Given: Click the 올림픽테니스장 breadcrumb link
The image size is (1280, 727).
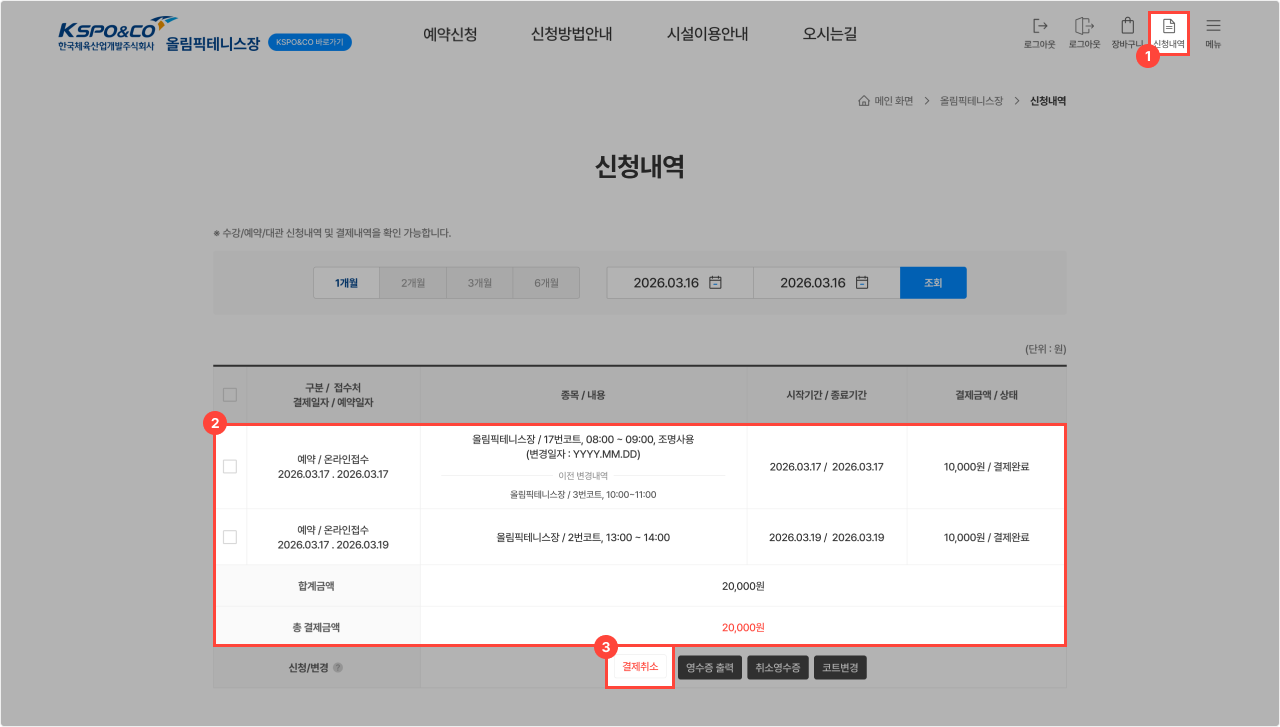Looking at the screenshot, I should [x=971, y=101].
